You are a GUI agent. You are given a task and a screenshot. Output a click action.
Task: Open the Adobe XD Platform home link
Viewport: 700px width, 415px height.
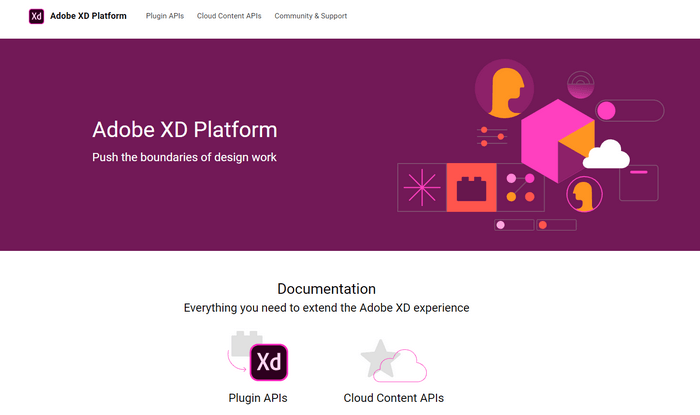click(88, 16)
